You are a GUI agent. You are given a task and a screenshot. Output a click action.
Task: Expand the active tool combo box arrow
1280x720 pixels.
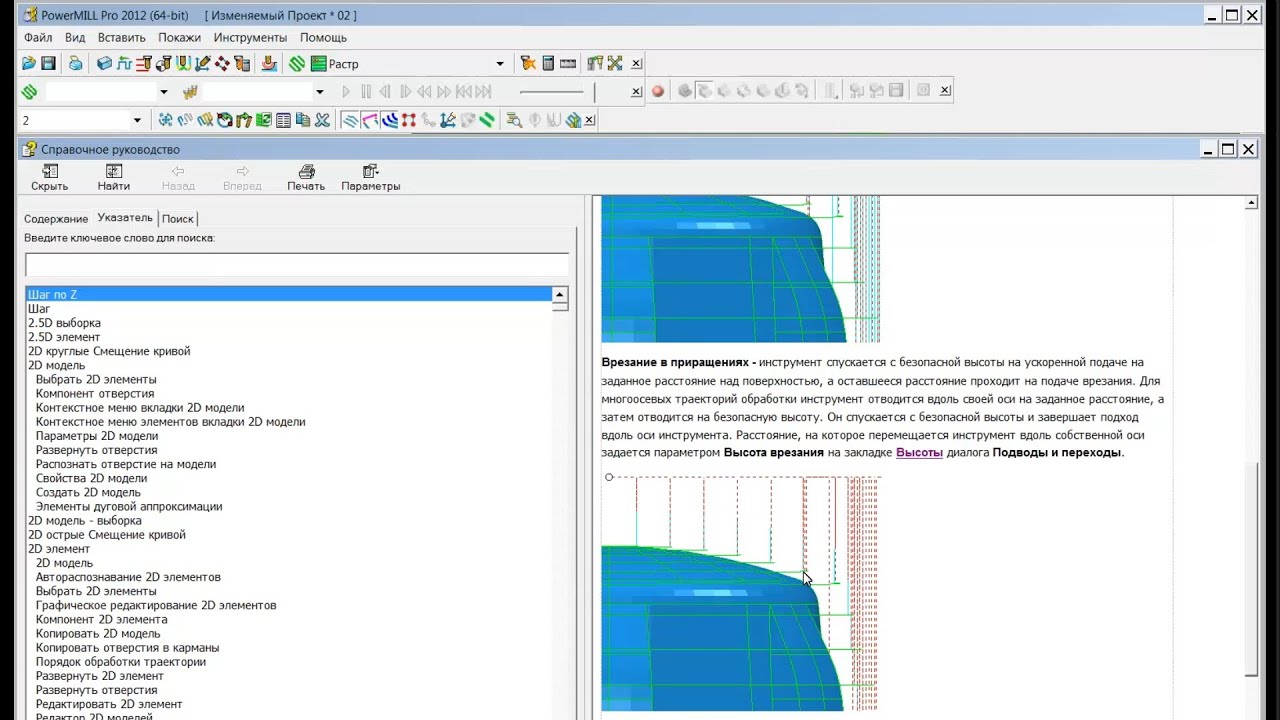click(319, 92)
